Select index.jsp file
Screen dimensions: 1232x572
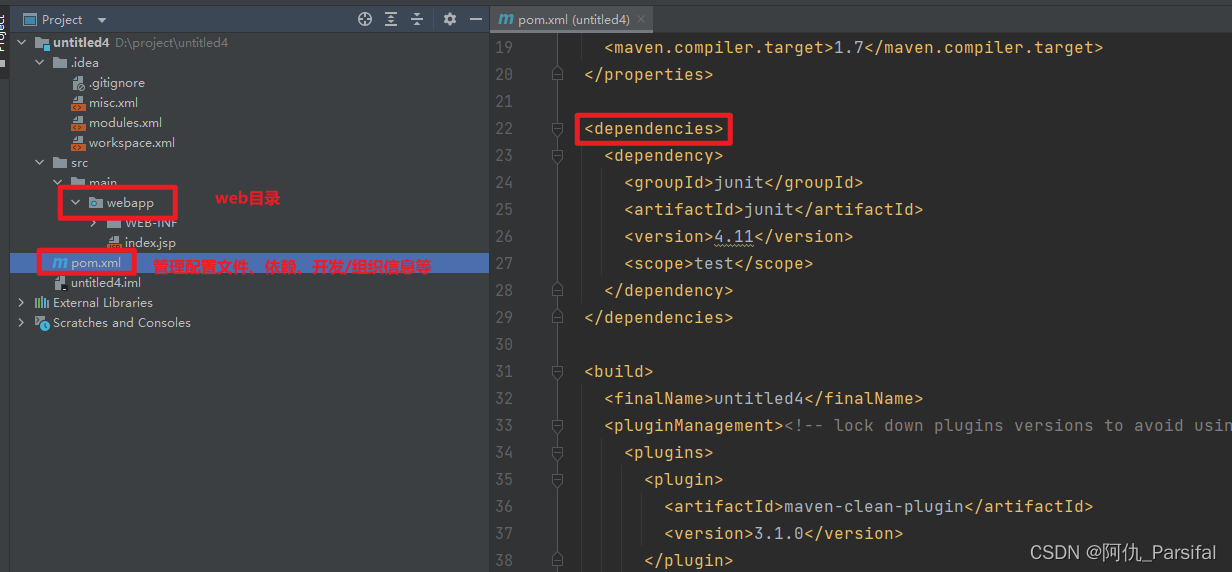coord(150,243)
